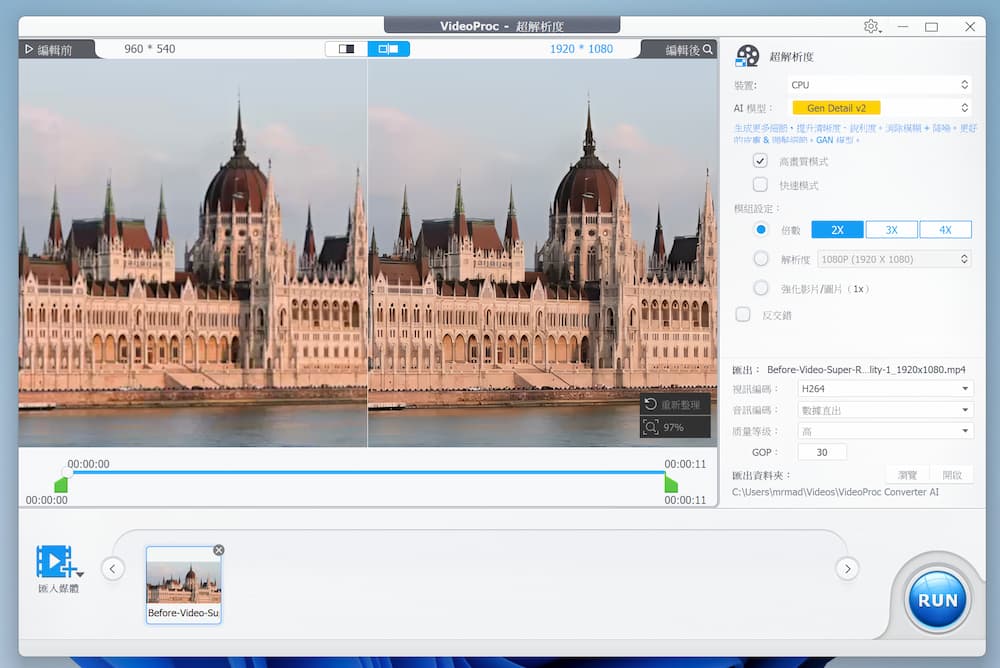Open the 視訊編碼 H264 dropdown
The image size is (1000, 668).
click(885, 388)
